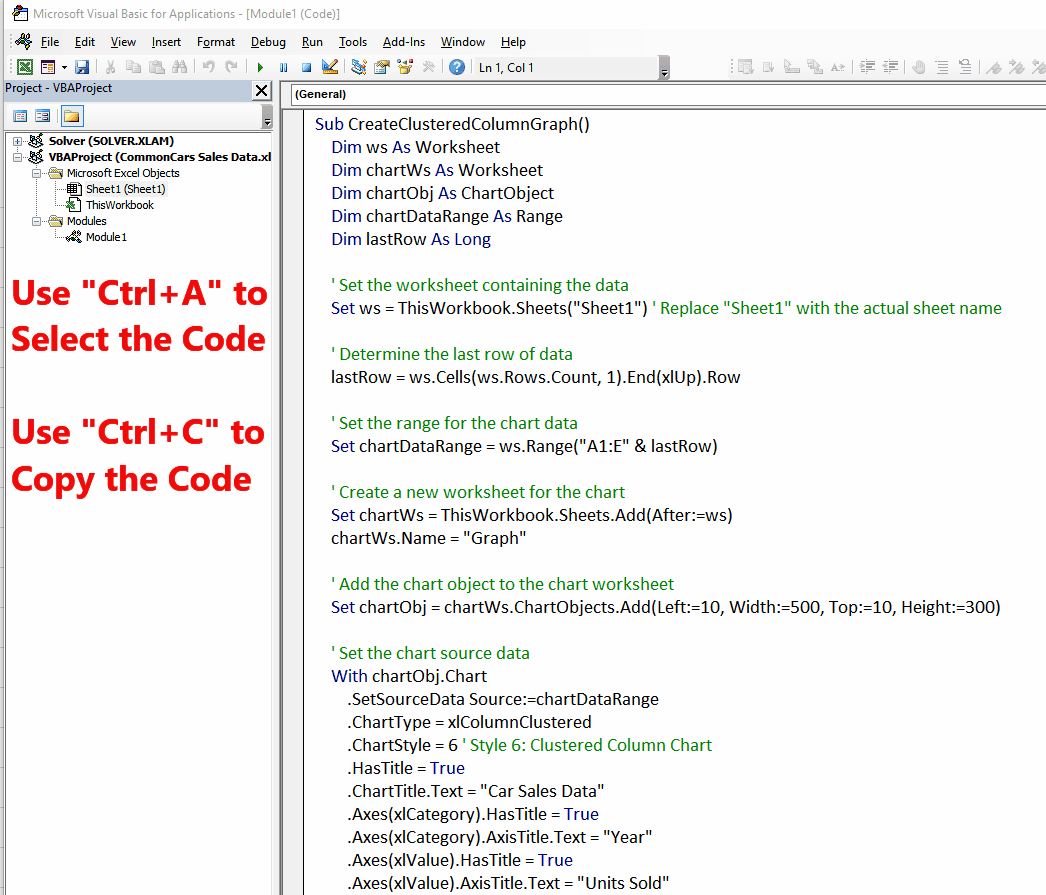
Task: Click View Object icon in Project pane
Action: click(x=43, y=116)
